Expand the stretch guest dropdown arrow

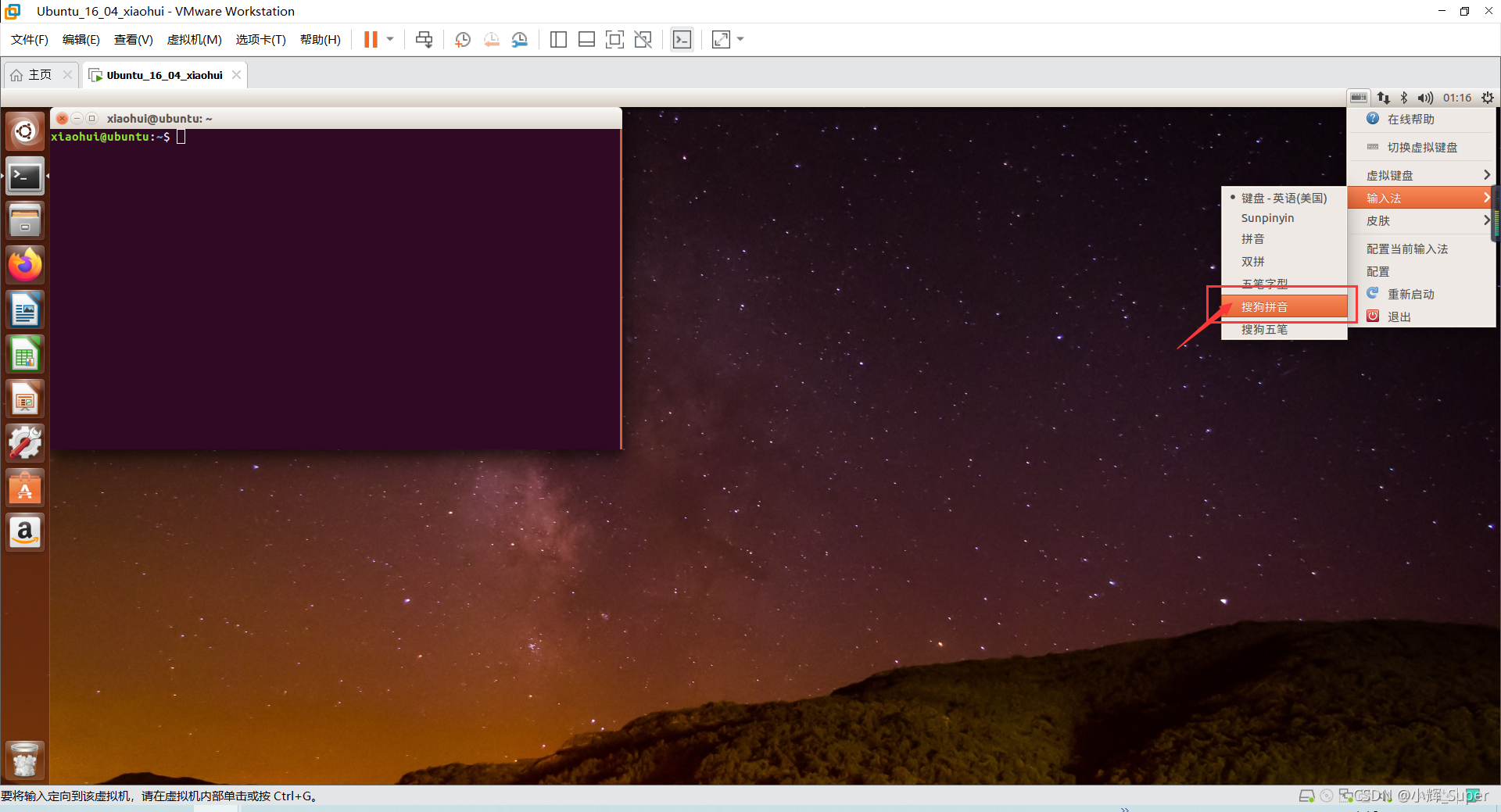click(x=740, y=40)
